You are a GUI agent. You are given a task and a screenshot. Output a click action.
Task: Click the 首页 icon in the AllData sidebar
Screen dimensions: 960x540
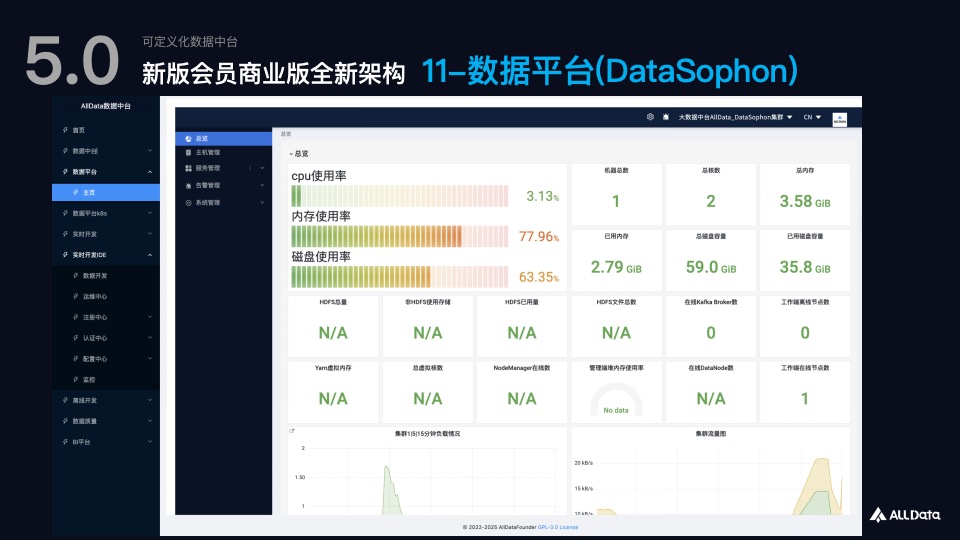pos(66,130)
